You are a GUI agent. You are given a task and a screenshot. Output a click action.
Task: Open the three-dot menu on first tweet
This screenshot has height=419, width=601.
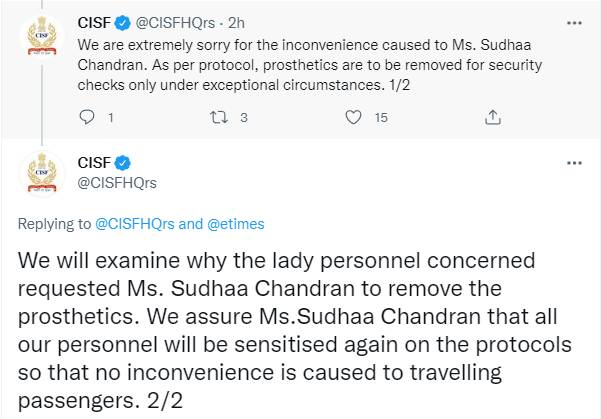click(574, 23)
